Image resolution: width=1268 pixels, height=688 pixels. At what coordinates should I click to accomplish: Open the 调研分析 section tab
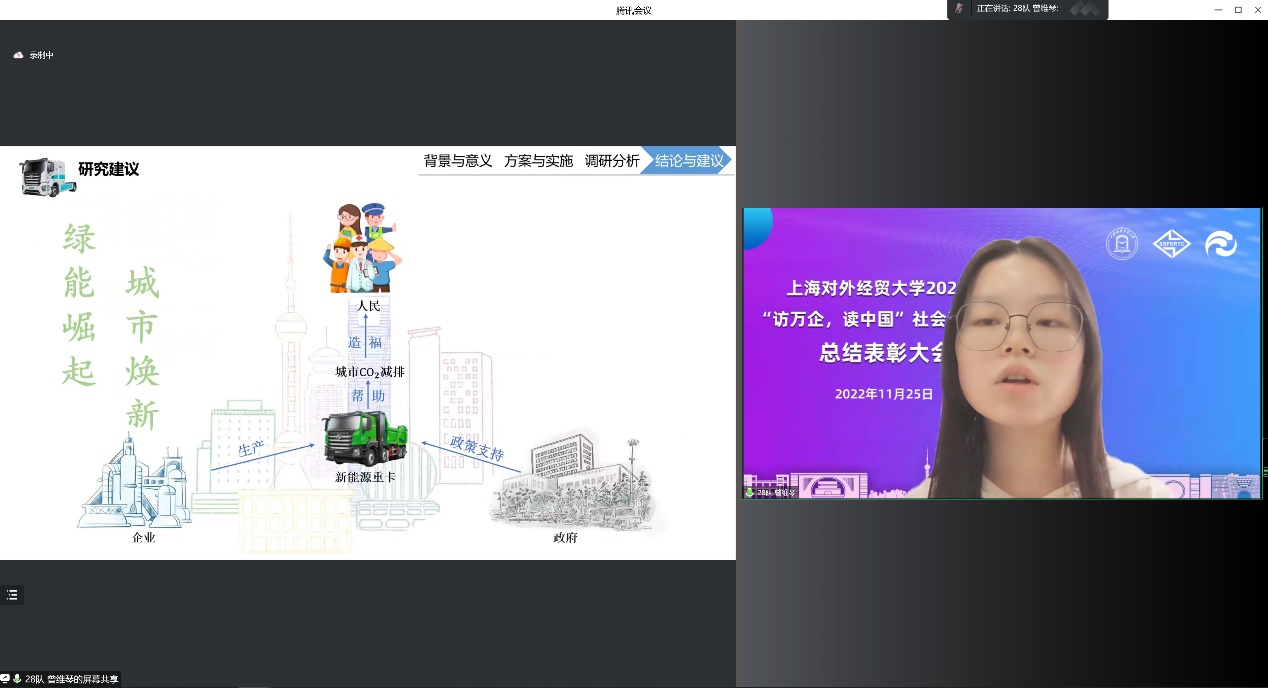pos(611,161)
